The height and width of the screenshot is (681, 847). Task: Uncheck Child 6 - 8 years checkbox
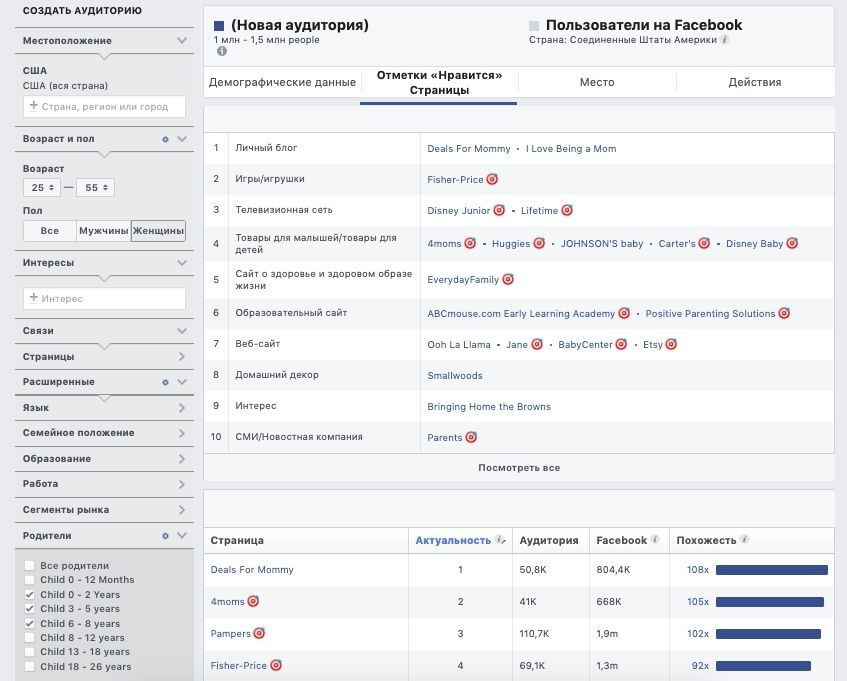click(x=30, y=623)
